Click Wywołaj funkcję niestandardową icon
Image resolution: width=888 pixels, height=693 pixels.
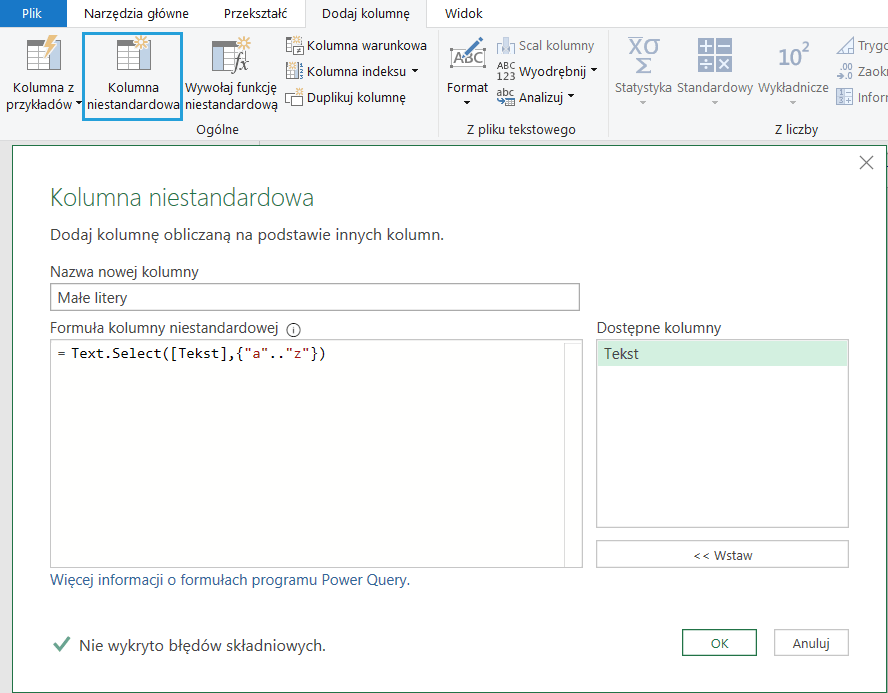click(x=231, y=57)
